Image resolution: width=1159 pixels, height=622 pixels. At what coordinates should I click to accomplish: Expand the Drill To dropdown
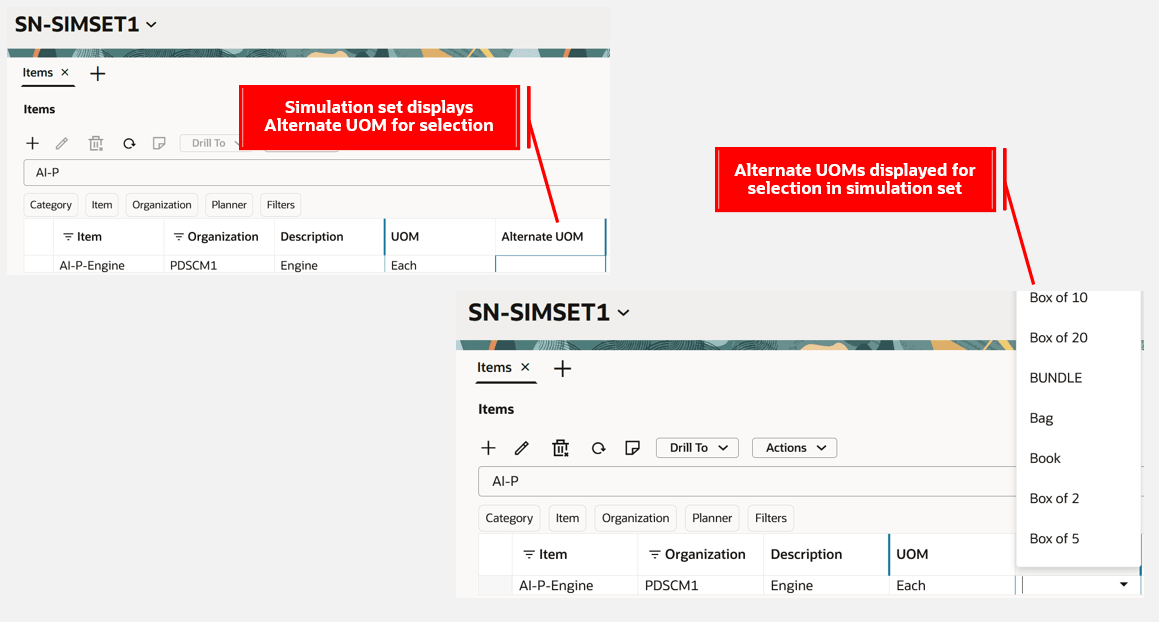click(x=697, y=447)
